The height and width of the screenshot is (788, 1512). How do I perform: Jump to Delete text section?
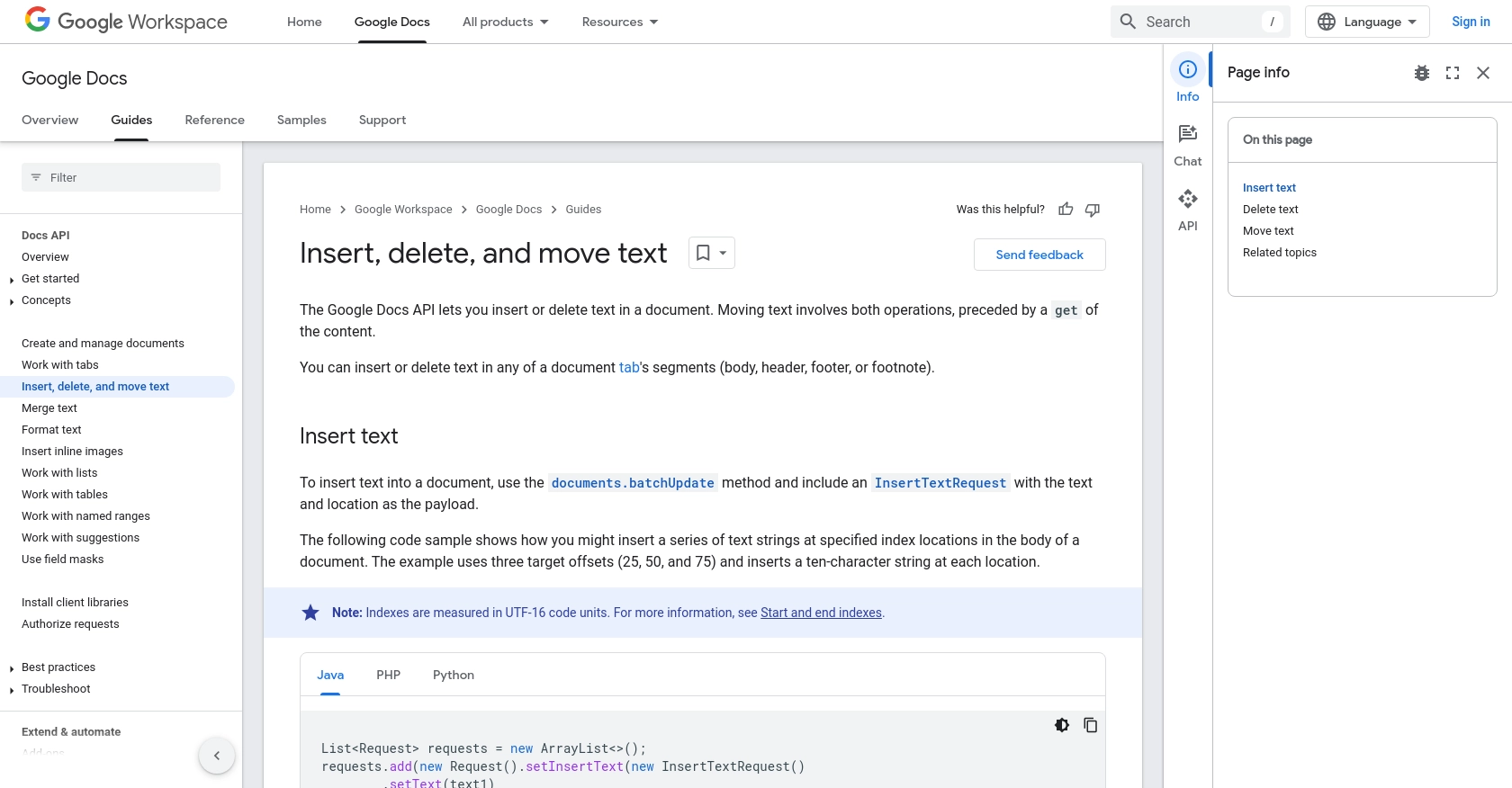pyautogui.click(x=1271, y=210)
